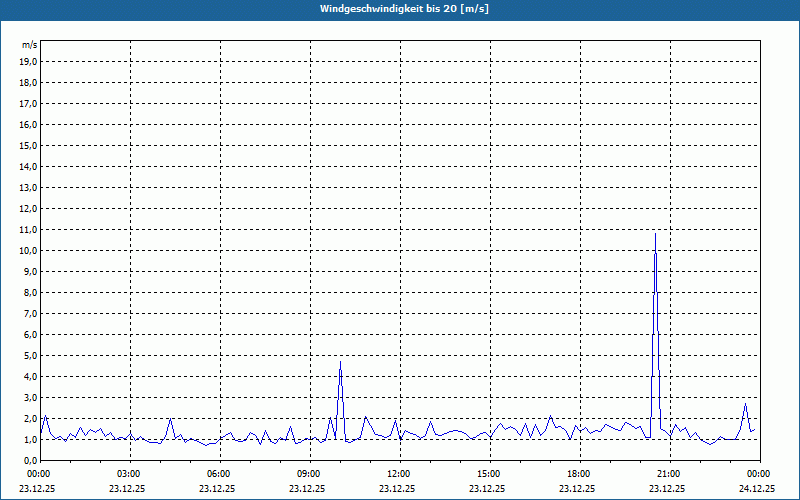Viewport: 800px width, 500px height.
Task: Click the 10,0 value on the y-axis
Action: tap(28, 250)
